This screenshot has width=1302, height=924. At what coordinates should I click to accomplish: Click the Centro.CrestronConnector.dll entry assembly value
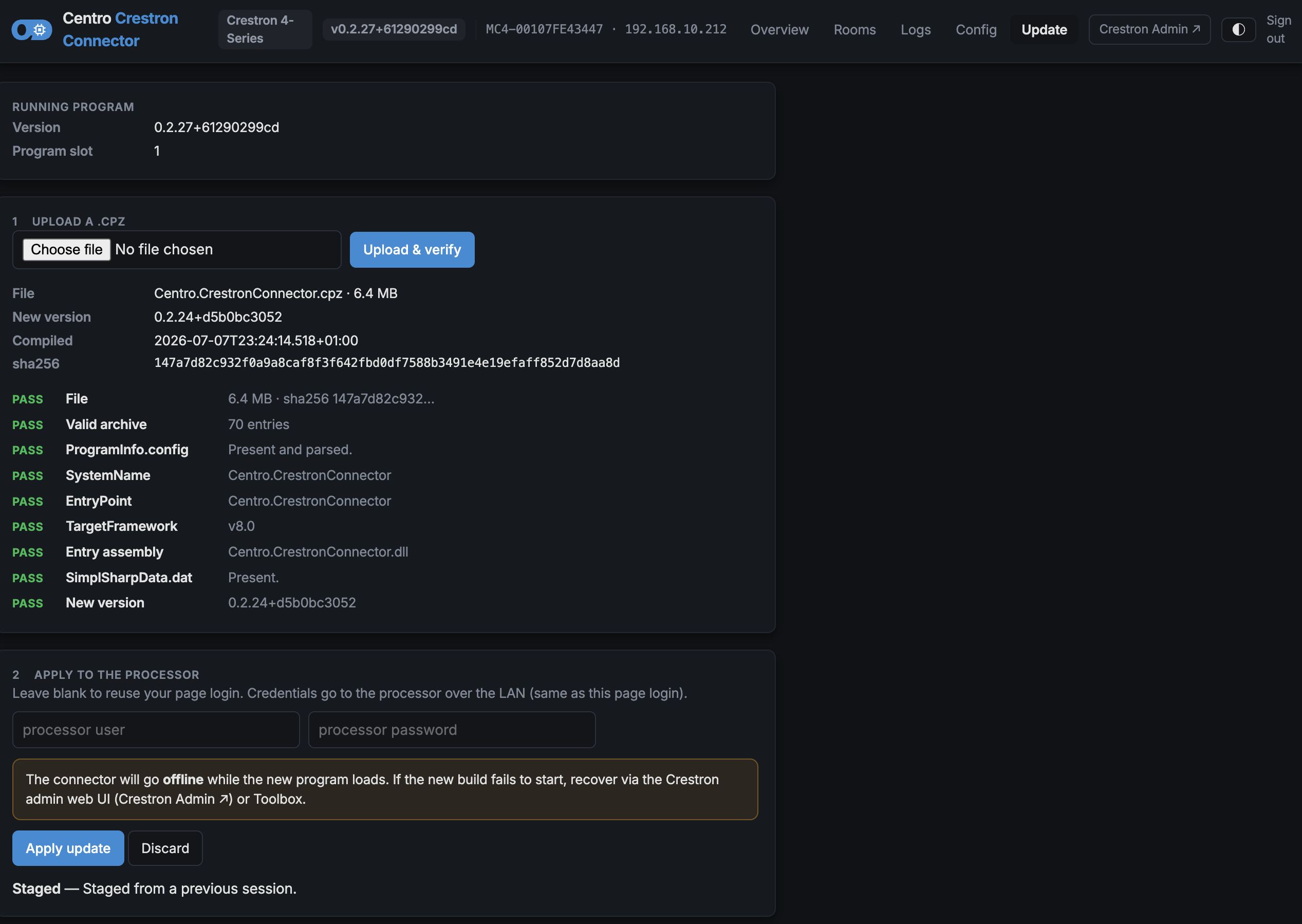[318, 552]
